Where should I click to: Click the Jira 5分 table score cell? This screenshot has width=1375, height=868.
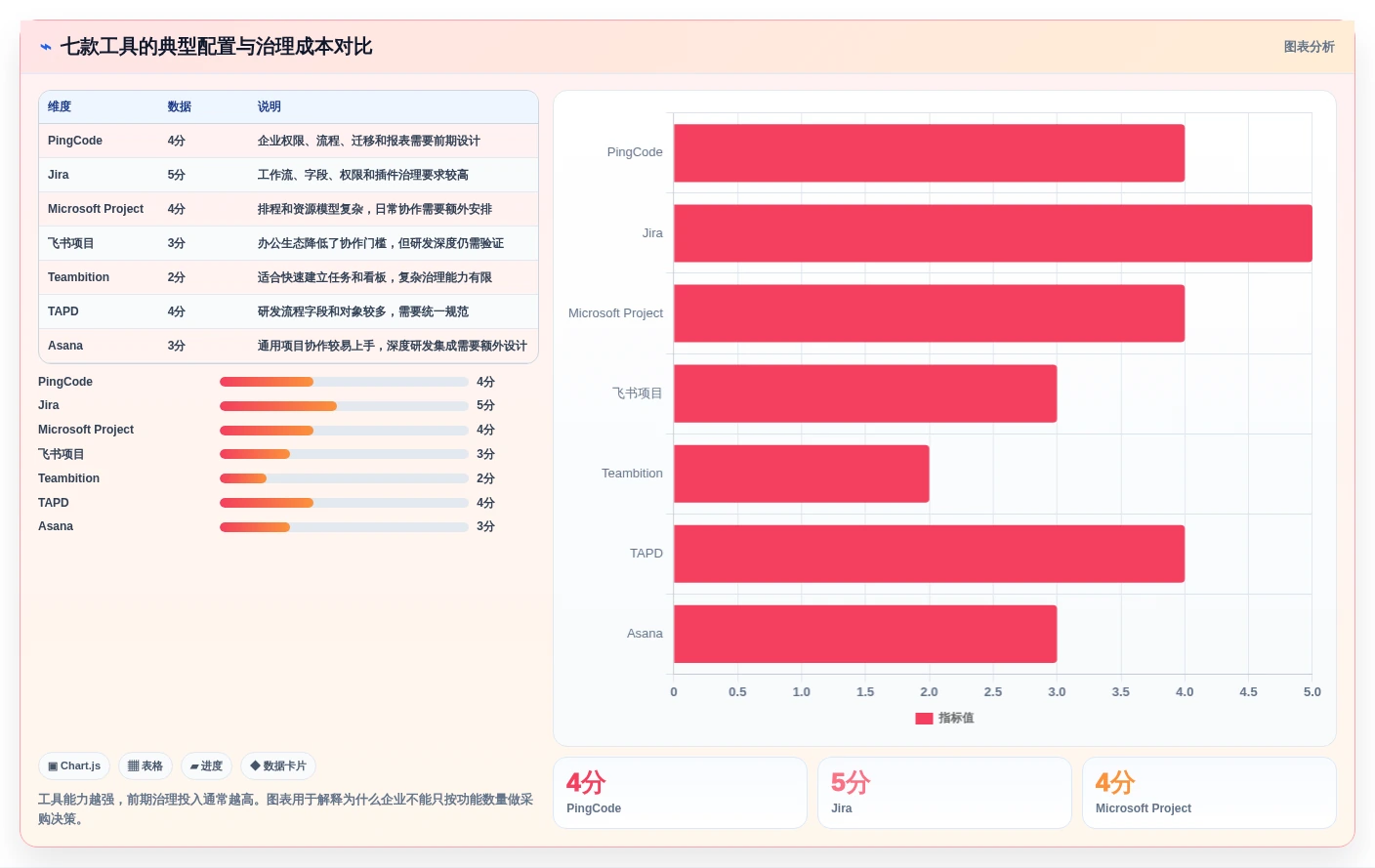pos(176,175)
